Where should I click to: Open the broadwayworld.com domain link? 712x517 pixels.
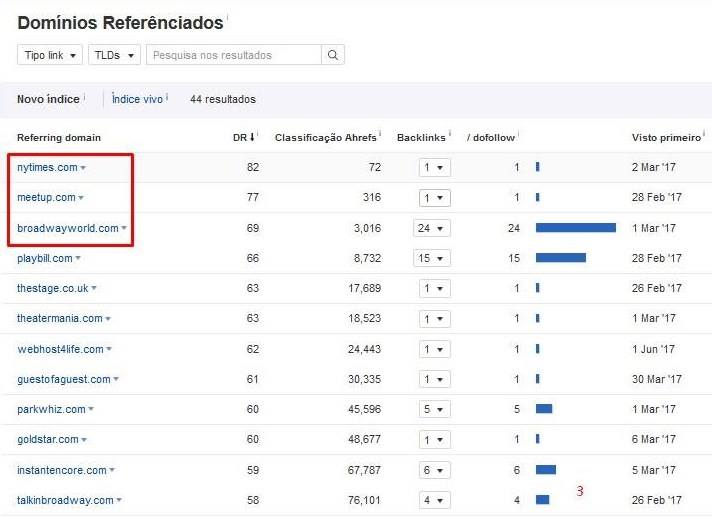coord(68,228)
